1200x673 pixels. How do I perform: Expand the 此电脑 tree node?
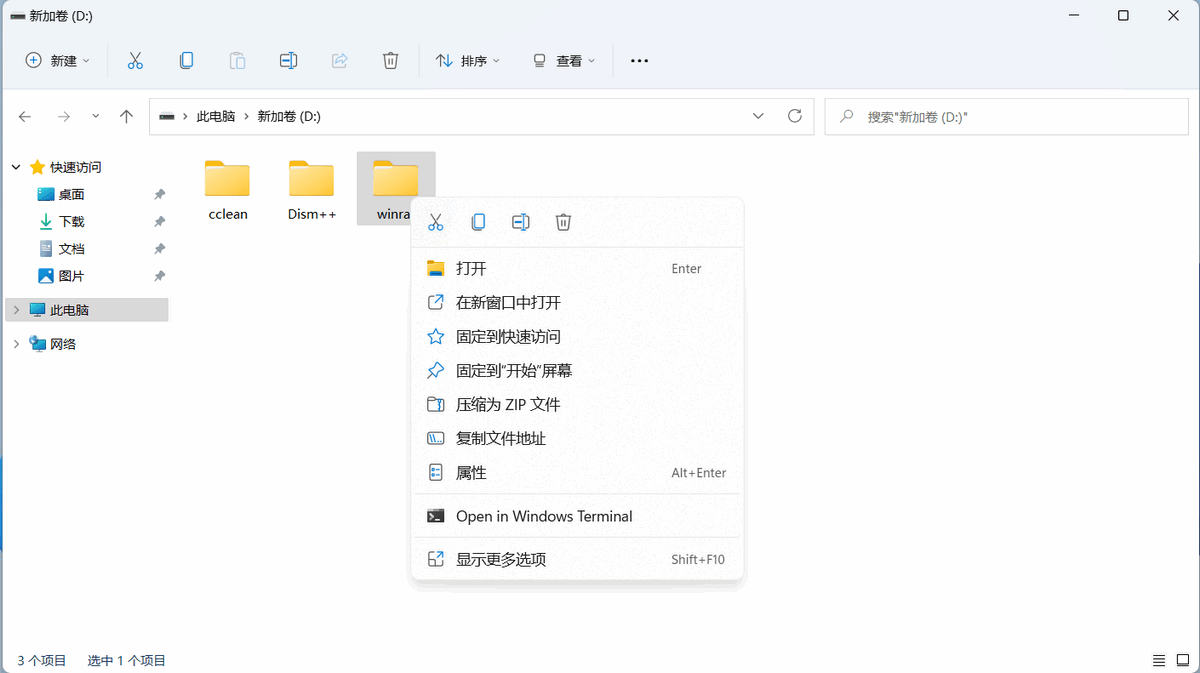(x=17, y=310)
